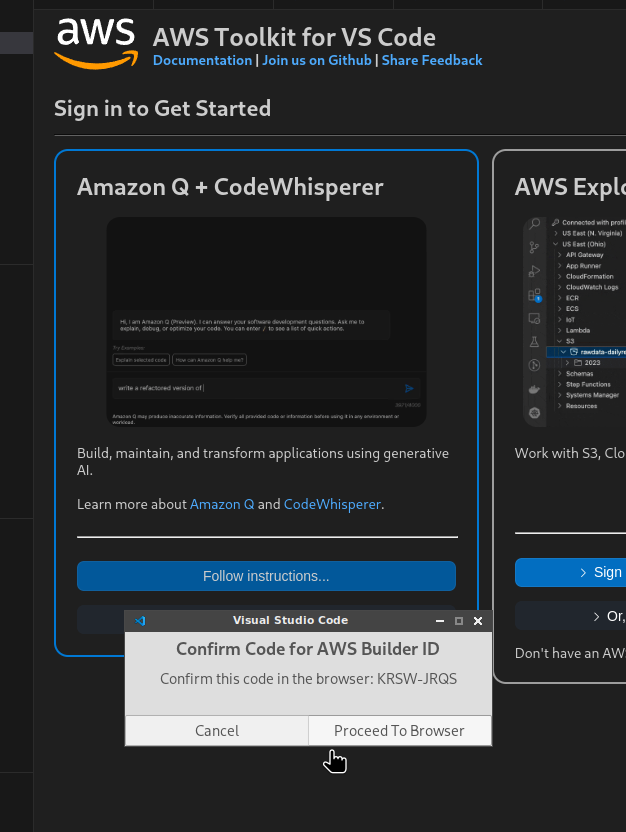Screen dimensions: 626x832
Task: Click the AWS logo
Action: [x=96, y=44]
